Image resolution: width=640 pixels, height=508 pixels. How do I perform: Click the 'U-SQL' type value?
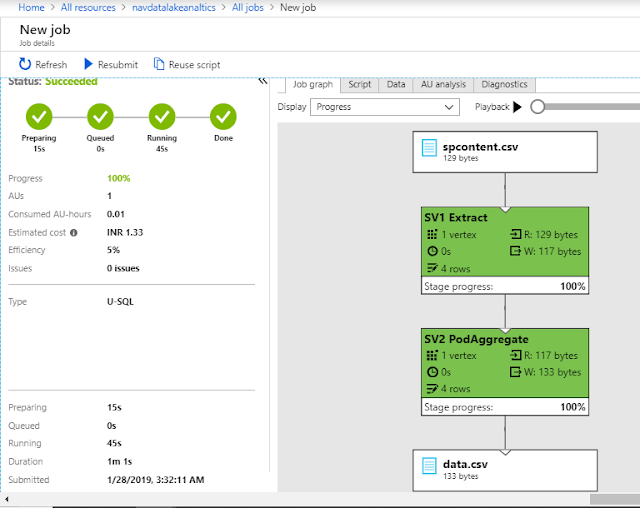(x=120, y=302)
